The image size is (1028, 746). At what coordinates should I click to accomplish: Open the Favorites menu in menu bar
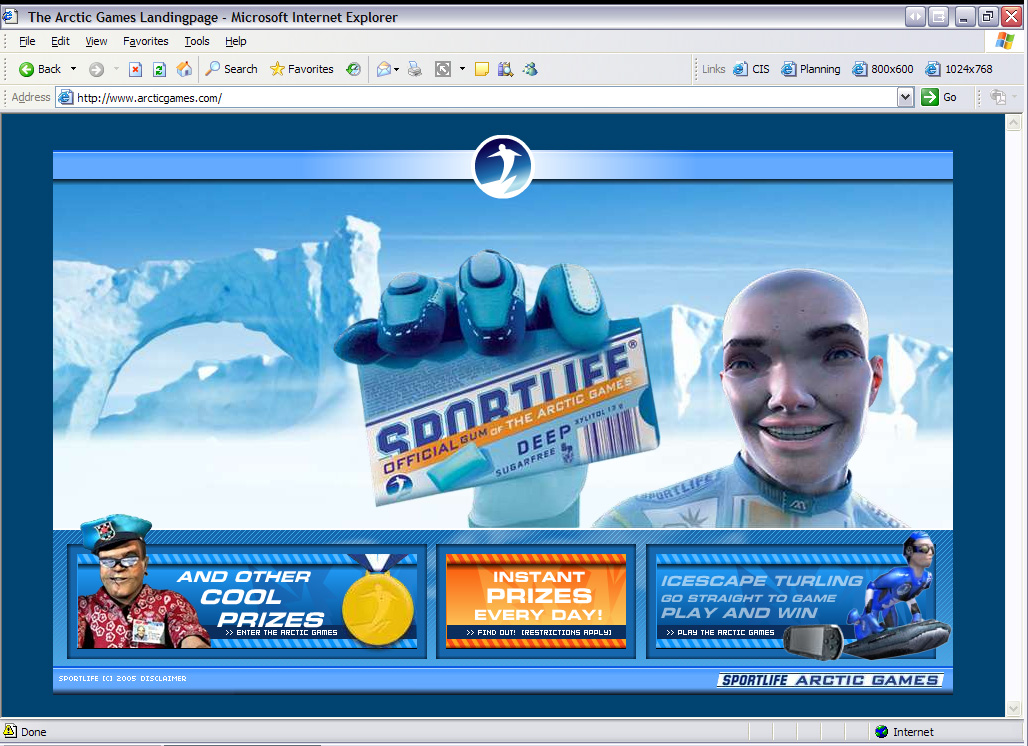pyautogui.click(x=146, y=41)
